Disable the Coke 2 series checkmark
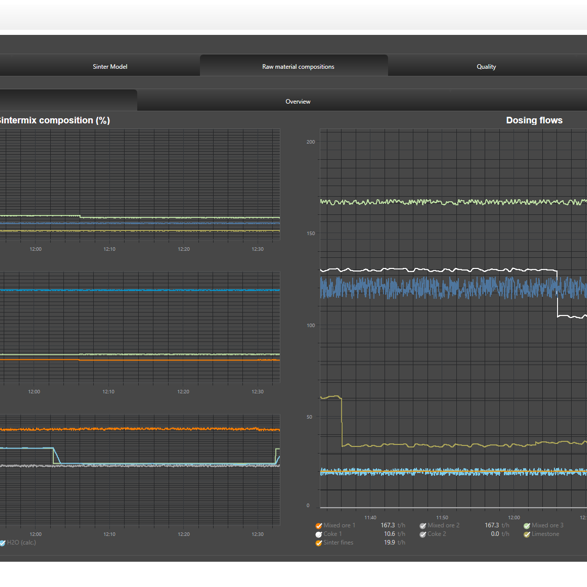 point(423,534)
